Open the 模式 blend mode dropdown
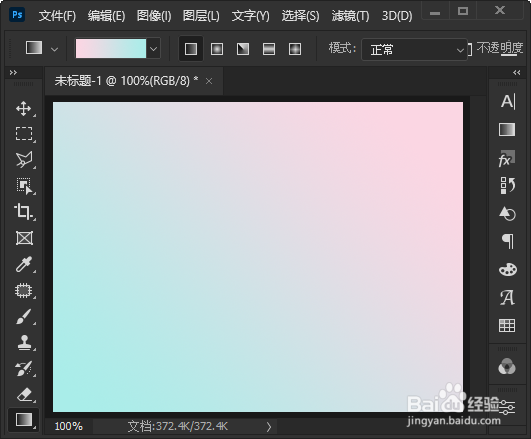This screenshot has height=439, width=531. (415, 50)
